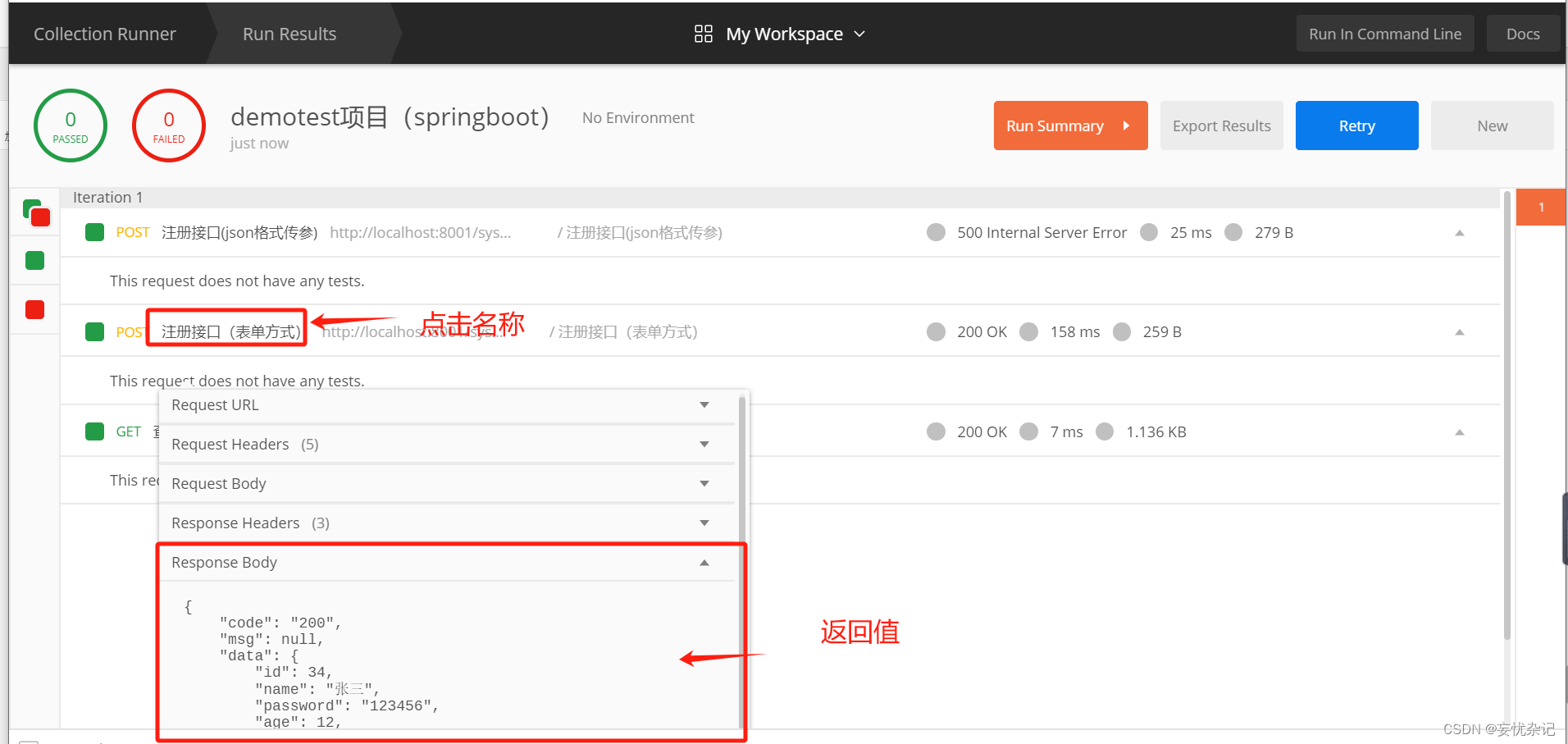Click the 259 B response size
The height and width of the screenshot is (744, 1568).
(x=1162, y=331)
